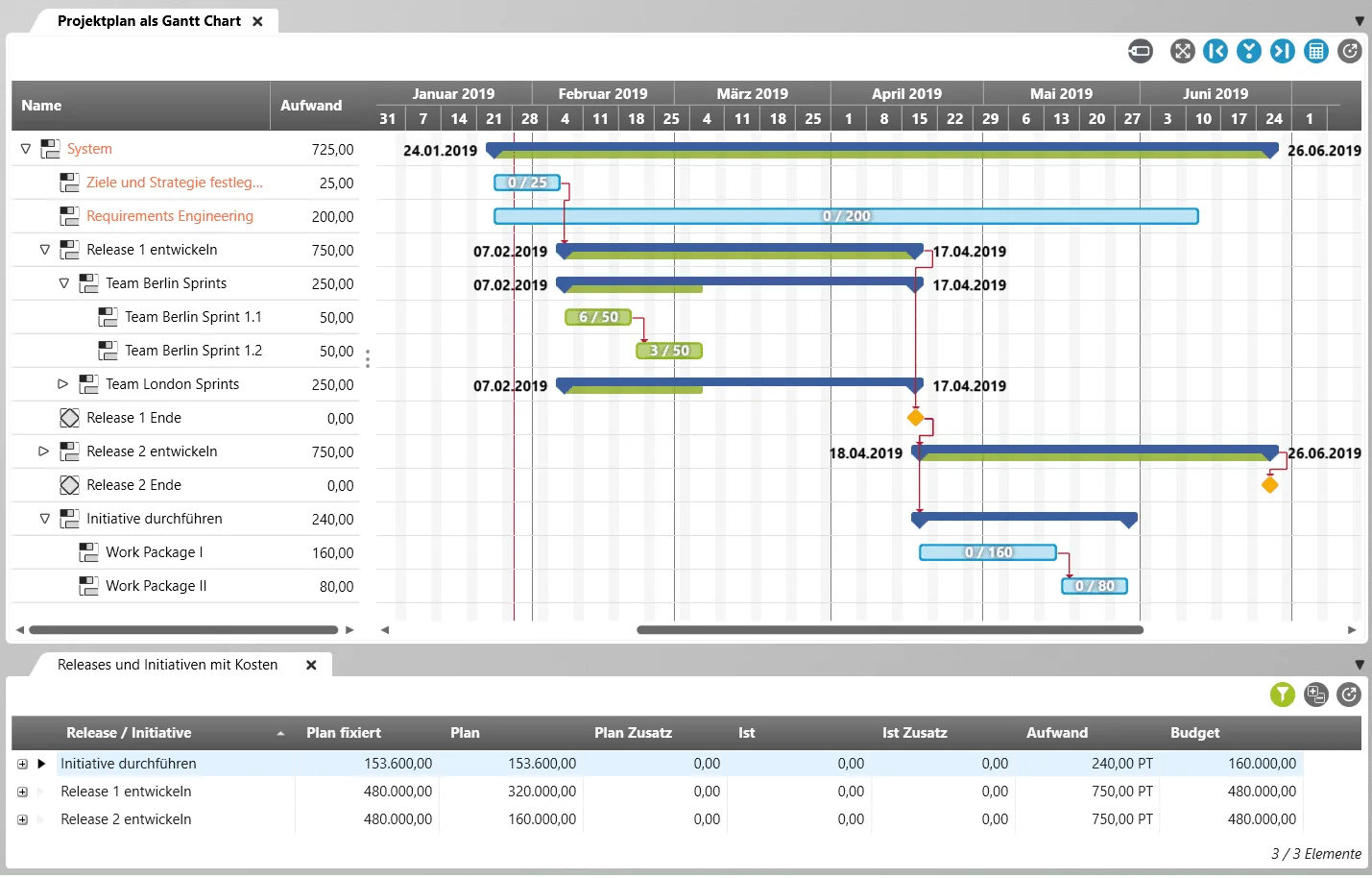
Task: Select the 0 / 80 Work Package II bar
Action: click(x=1095, y=586)
